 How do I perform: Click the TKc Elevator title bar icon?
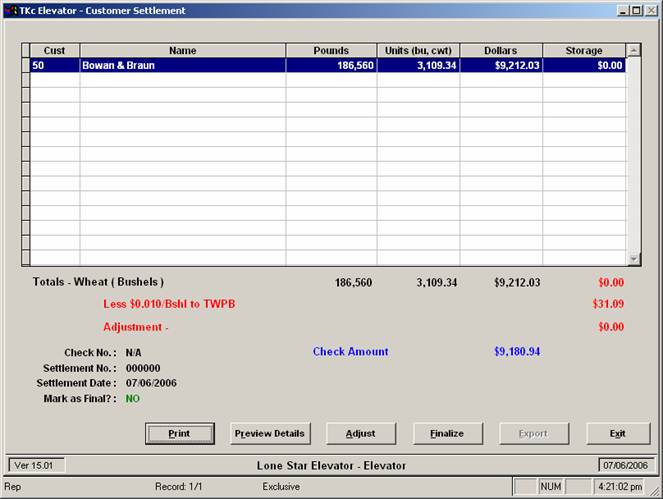tap(10, 10)
